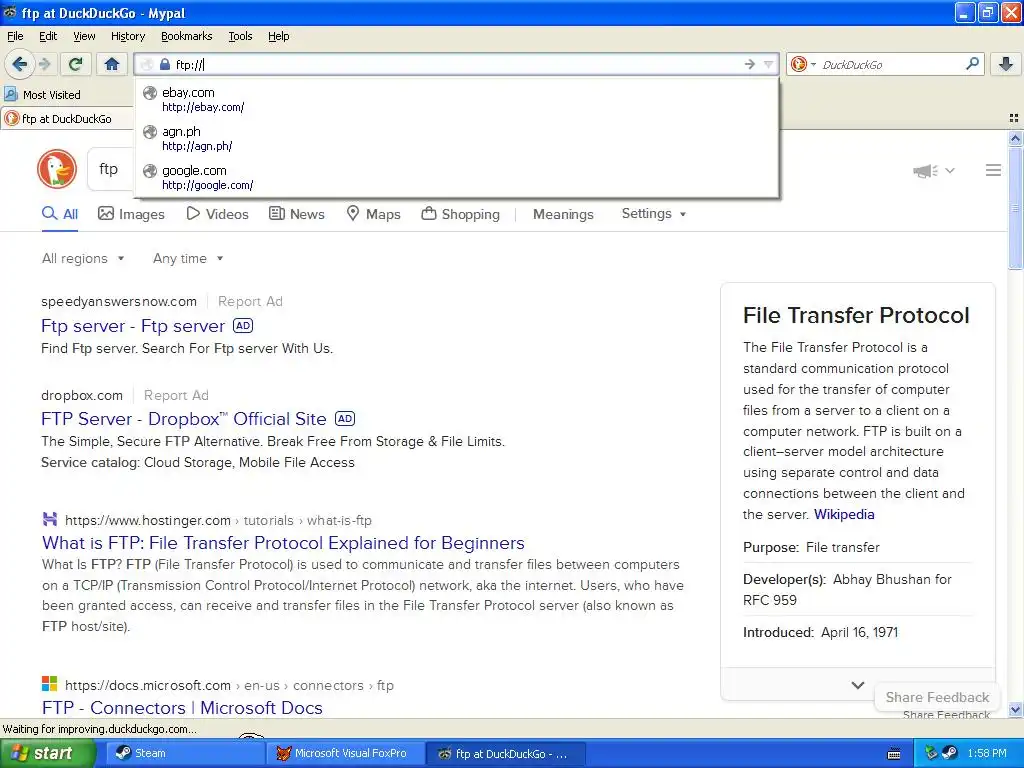Image resolution: width=1024 pixels, height=768 pixels.
Task: Click the Microsoft logo favicon beside docs.microsoft.com
Action: point(50,684)
